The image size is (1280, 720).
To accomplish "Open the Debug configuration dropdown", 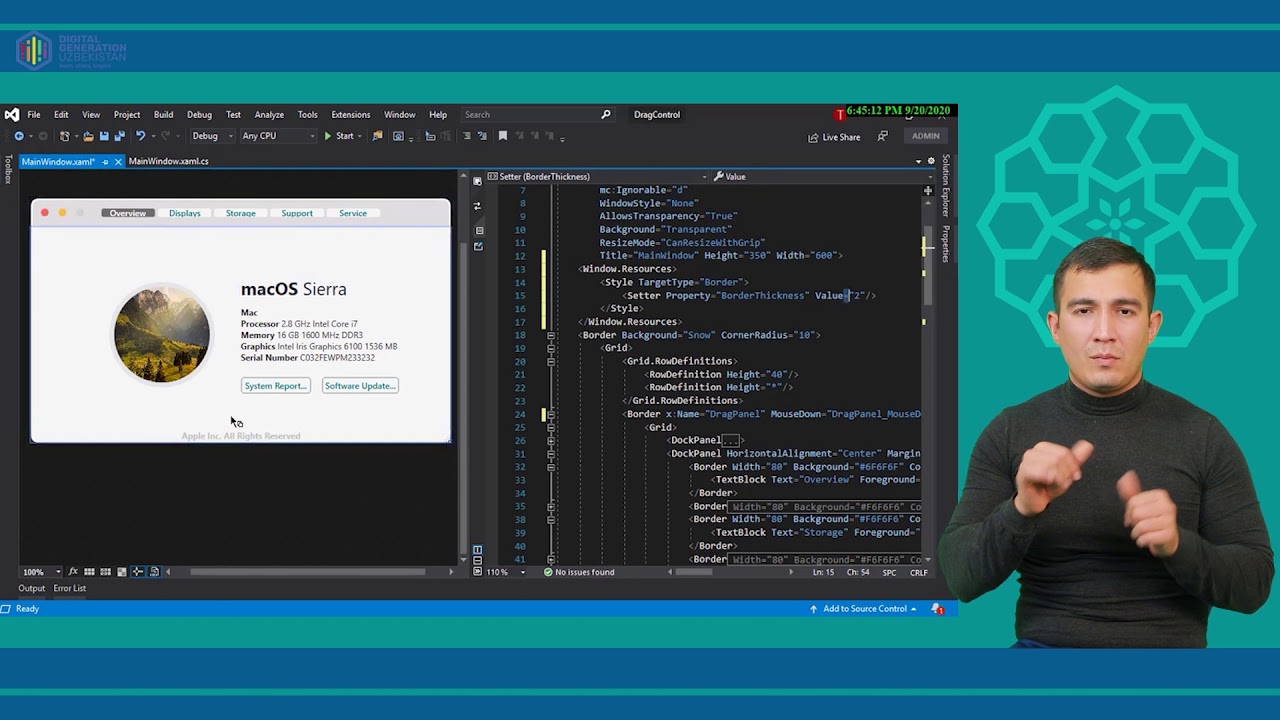I will click(x=212, y=136).
